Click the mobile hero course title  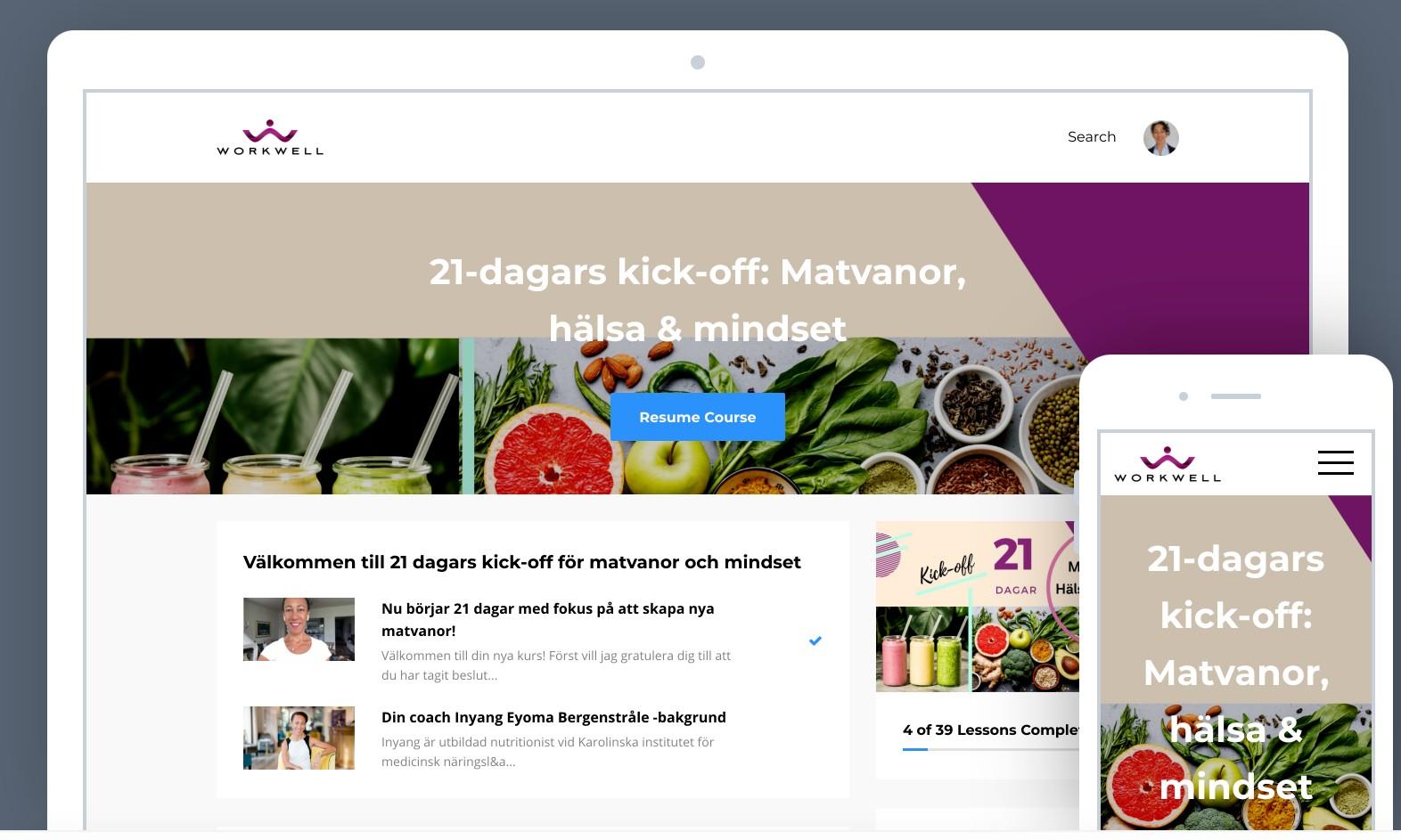1236,673
